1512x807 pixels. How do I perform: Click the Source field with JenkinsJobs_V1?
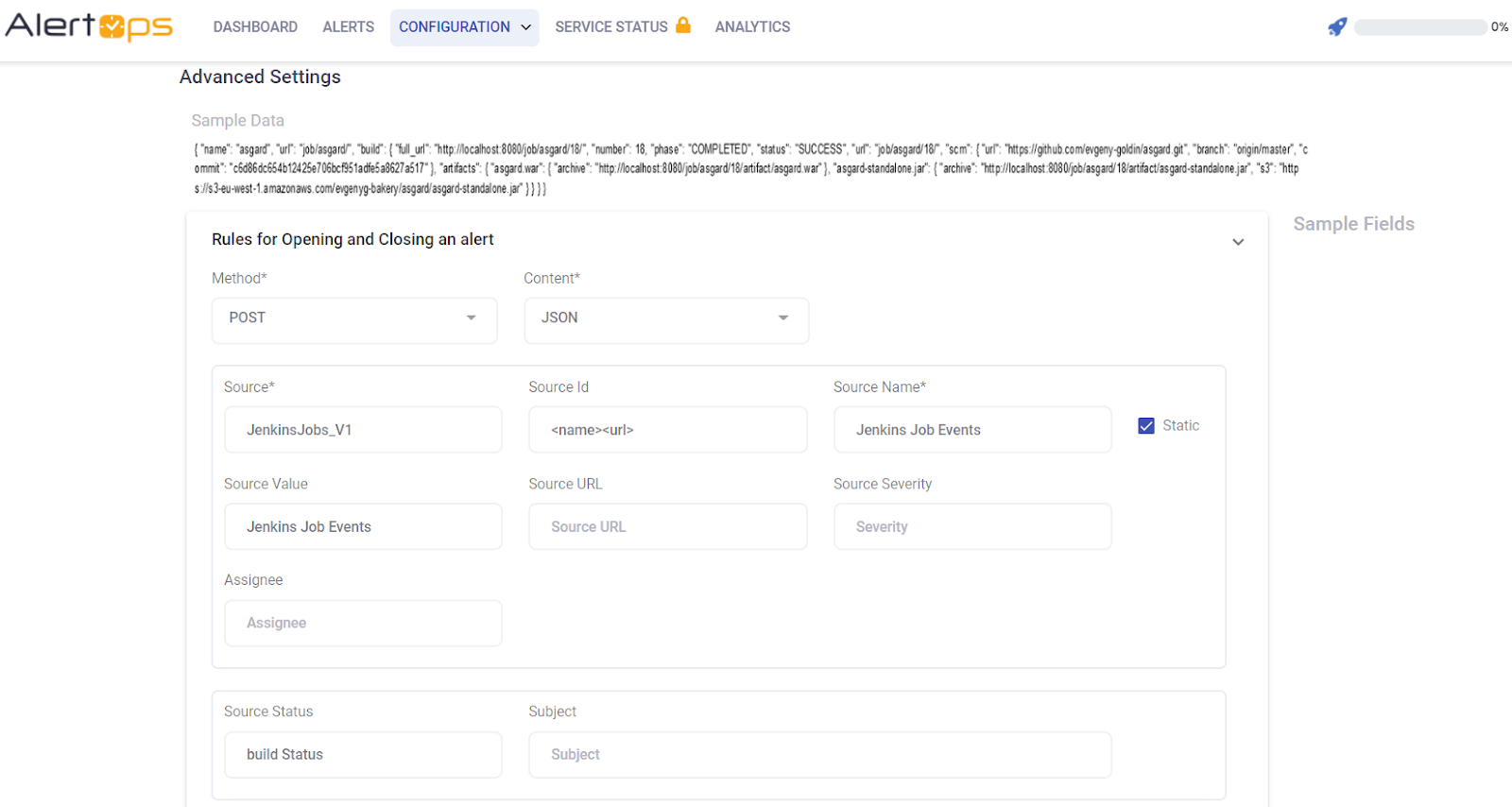click(x=363, y=430)
